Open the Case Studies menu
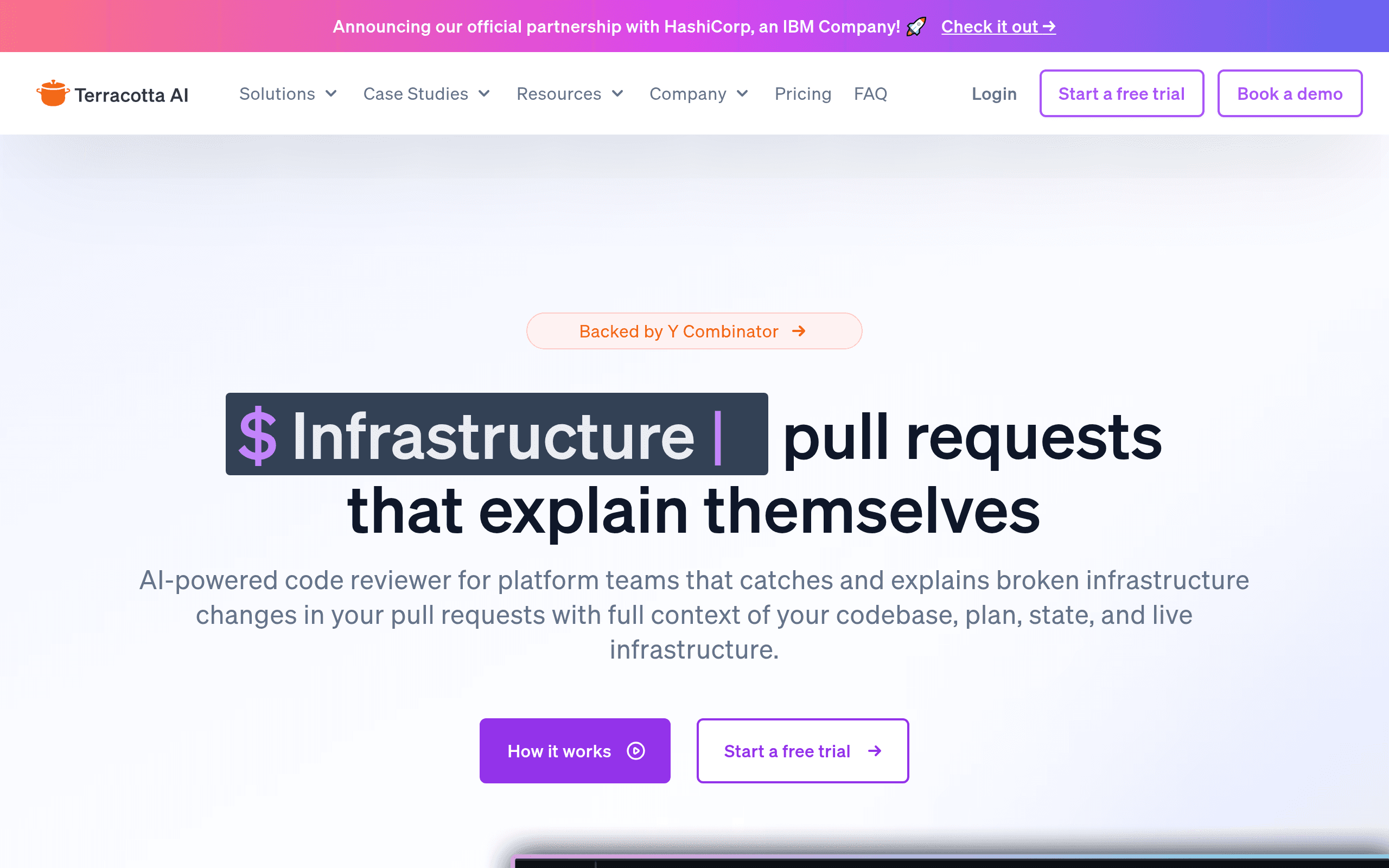The image size is (1389, 868). (427, 93)
